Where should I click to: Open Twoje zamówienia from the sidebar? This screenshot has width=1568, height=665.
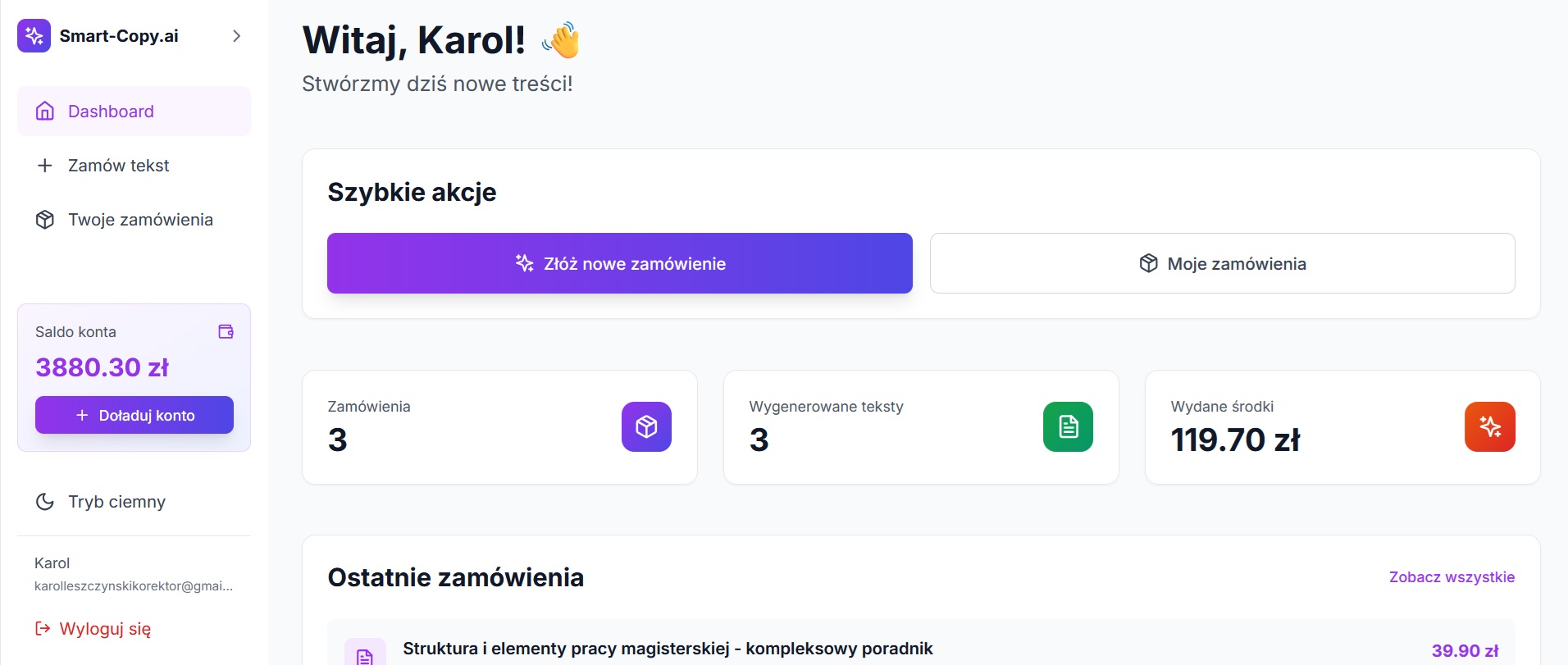coord(140,219)
